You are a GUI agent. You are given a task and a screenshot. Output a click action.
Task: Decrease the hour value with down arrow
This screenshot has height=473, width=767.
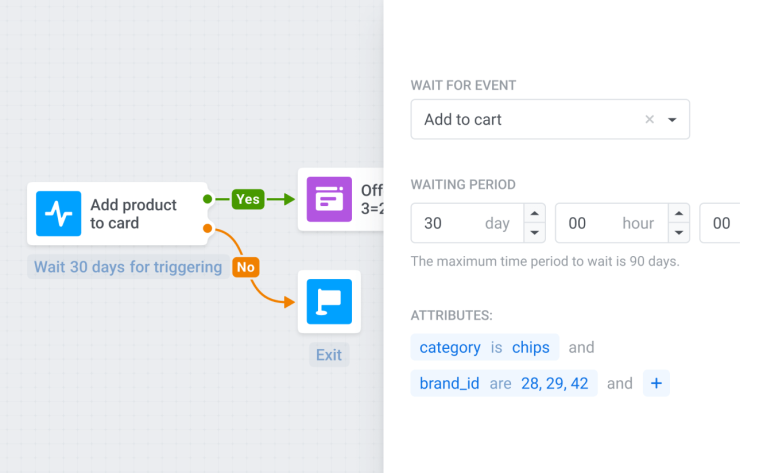[679, 233]
